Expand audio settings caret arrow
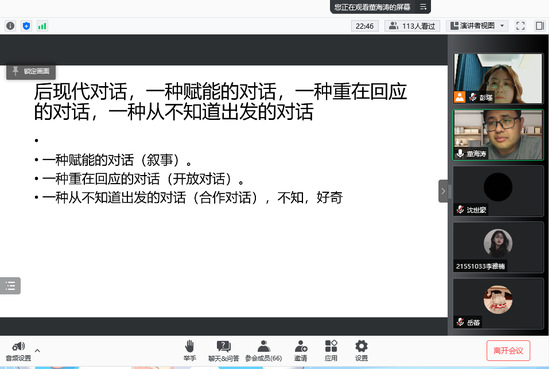Screen dimensions: 549x369 [37, 350]
